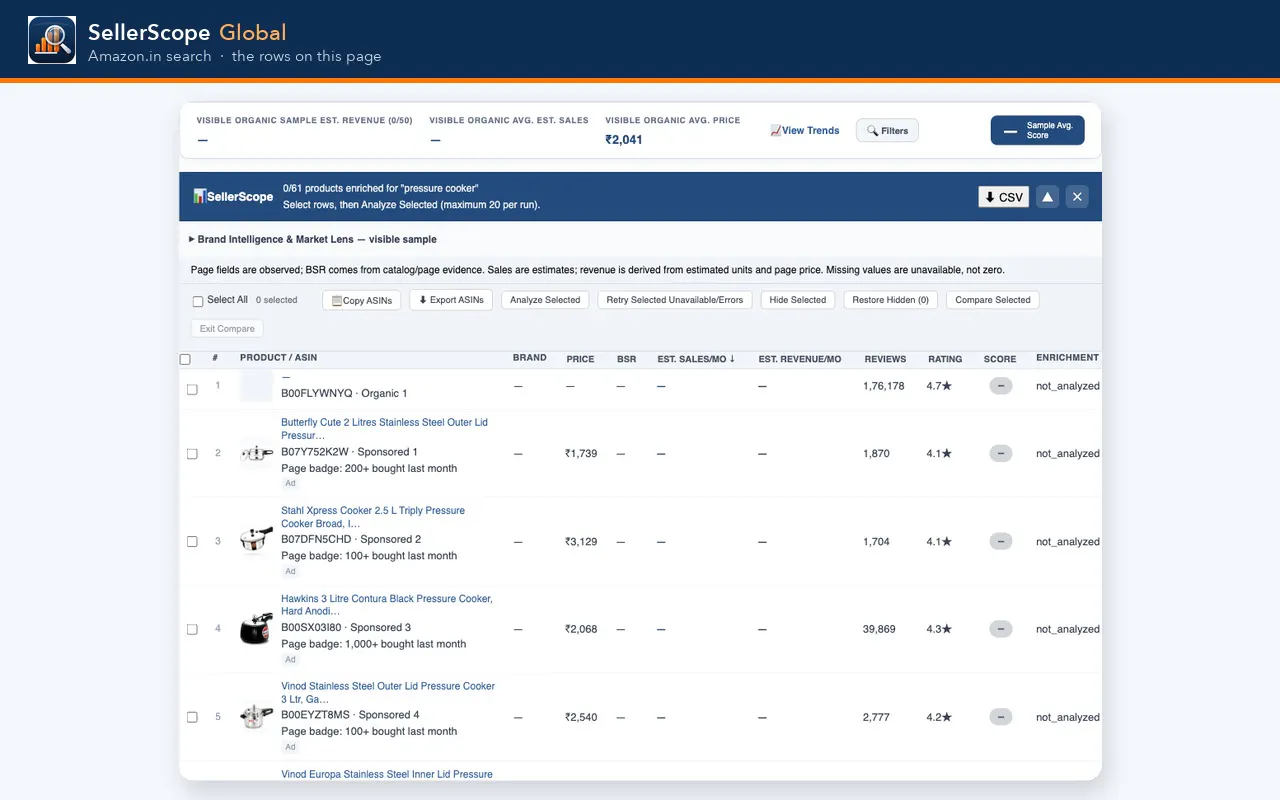Screen dimensions: 1280x800
Task: Sort by Est. Sales/Mo column header
Action: (x=696, y=359)
